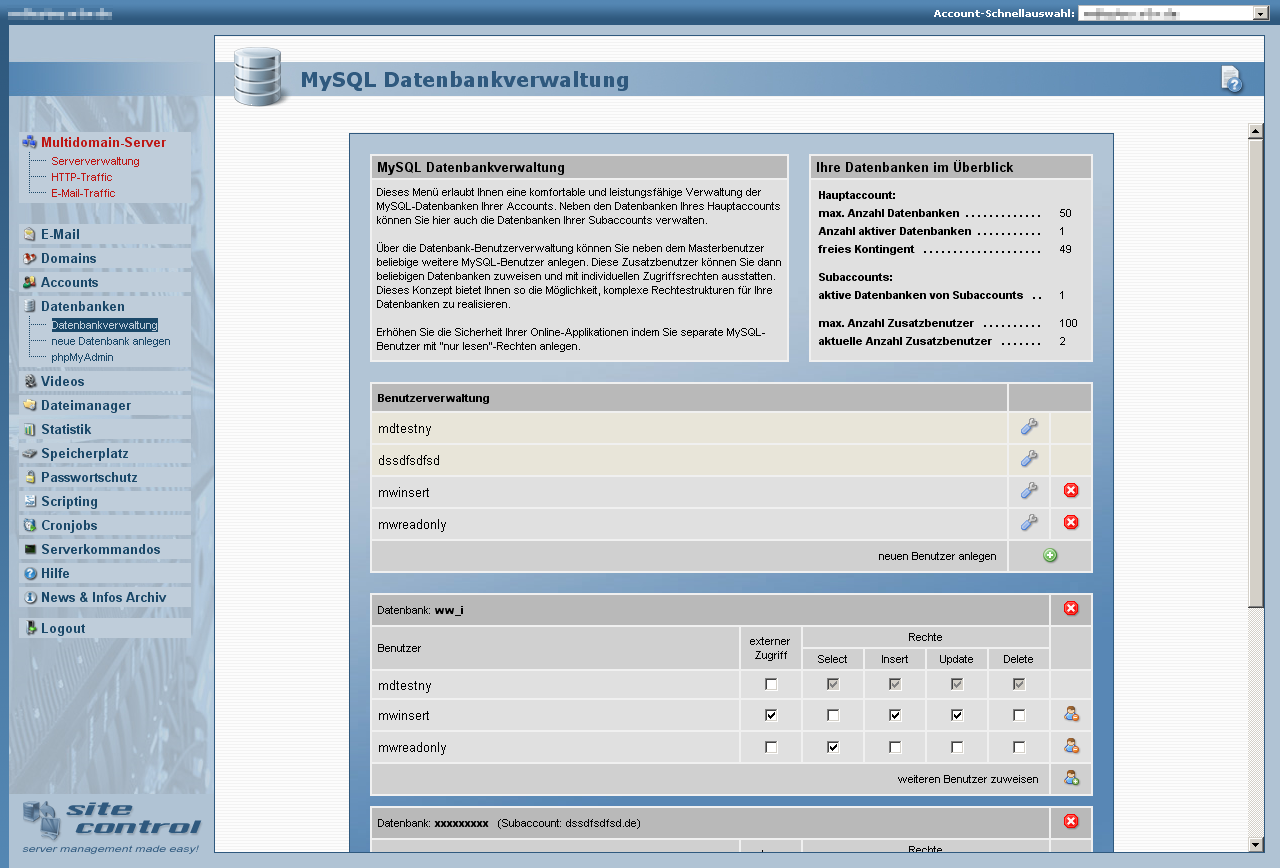Enable Update right for mwreadonly

[x=957, y=748]
